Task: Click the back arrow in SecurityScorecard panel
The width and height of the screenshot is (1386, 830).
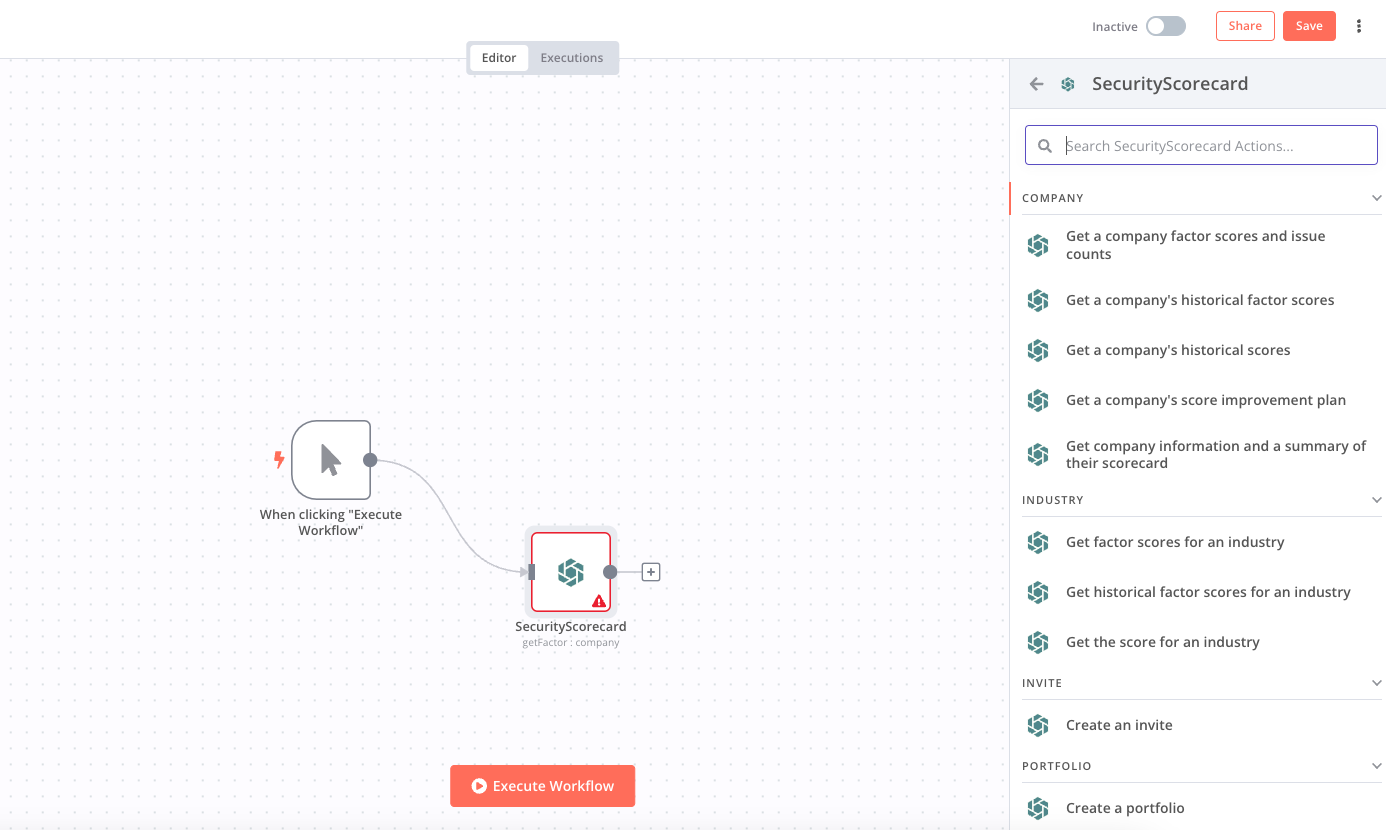Action: [1036, 84]
